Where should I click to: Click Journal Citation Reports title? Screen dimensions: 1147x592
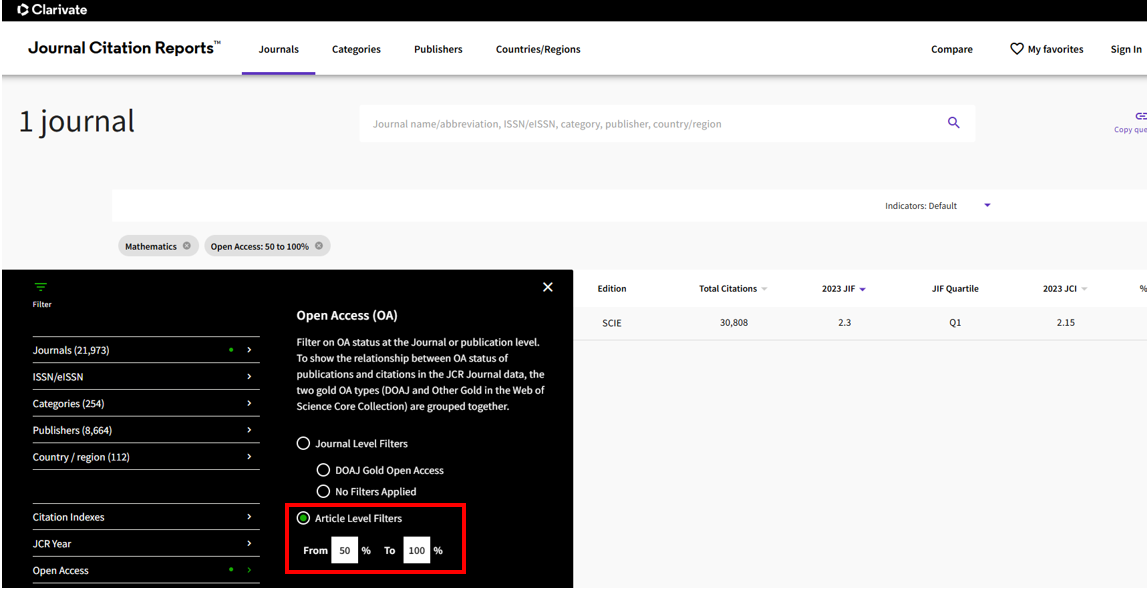124,48
